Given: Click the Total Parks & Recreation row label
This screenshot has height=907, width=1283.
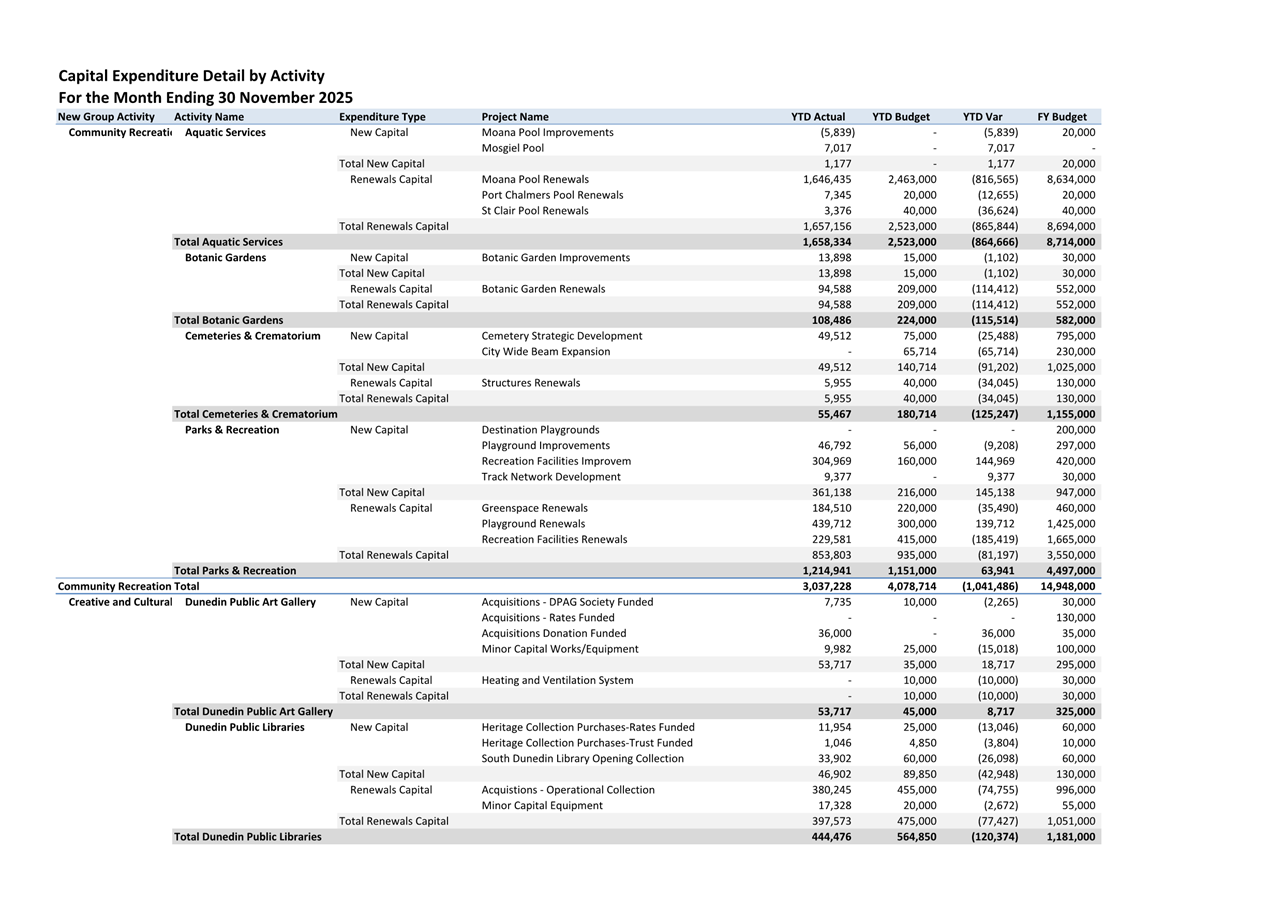Looking at the screenshot, I should [x=235, y=571].
